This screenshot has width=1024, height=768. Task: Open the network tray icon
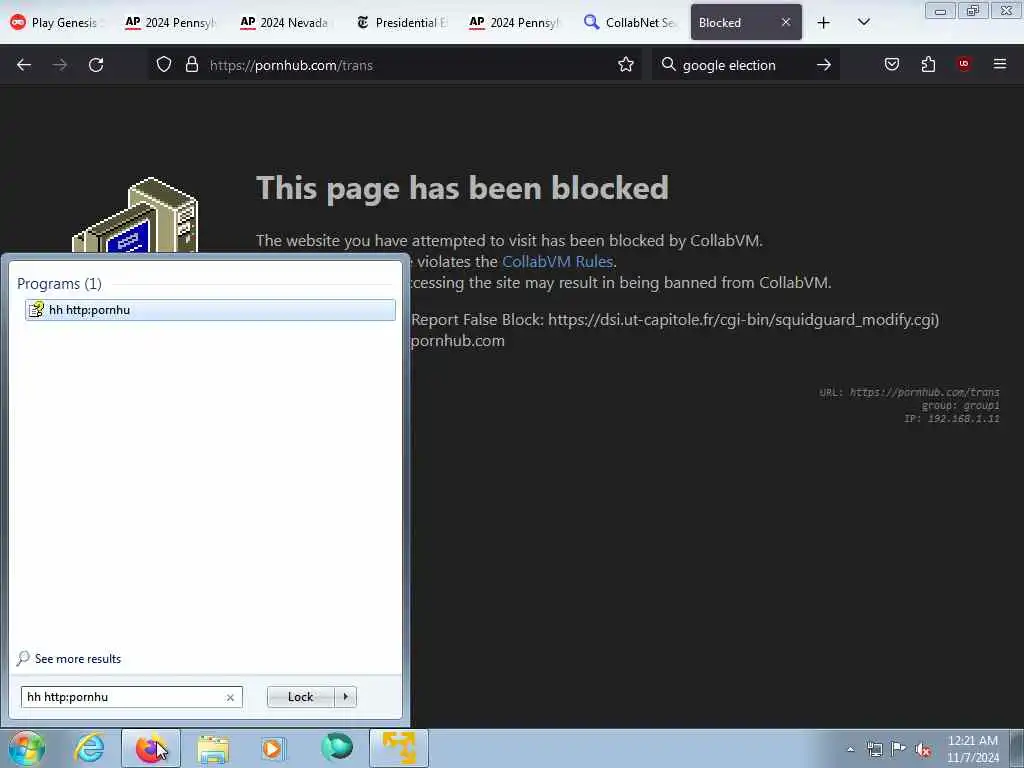(x=874, y=749)
